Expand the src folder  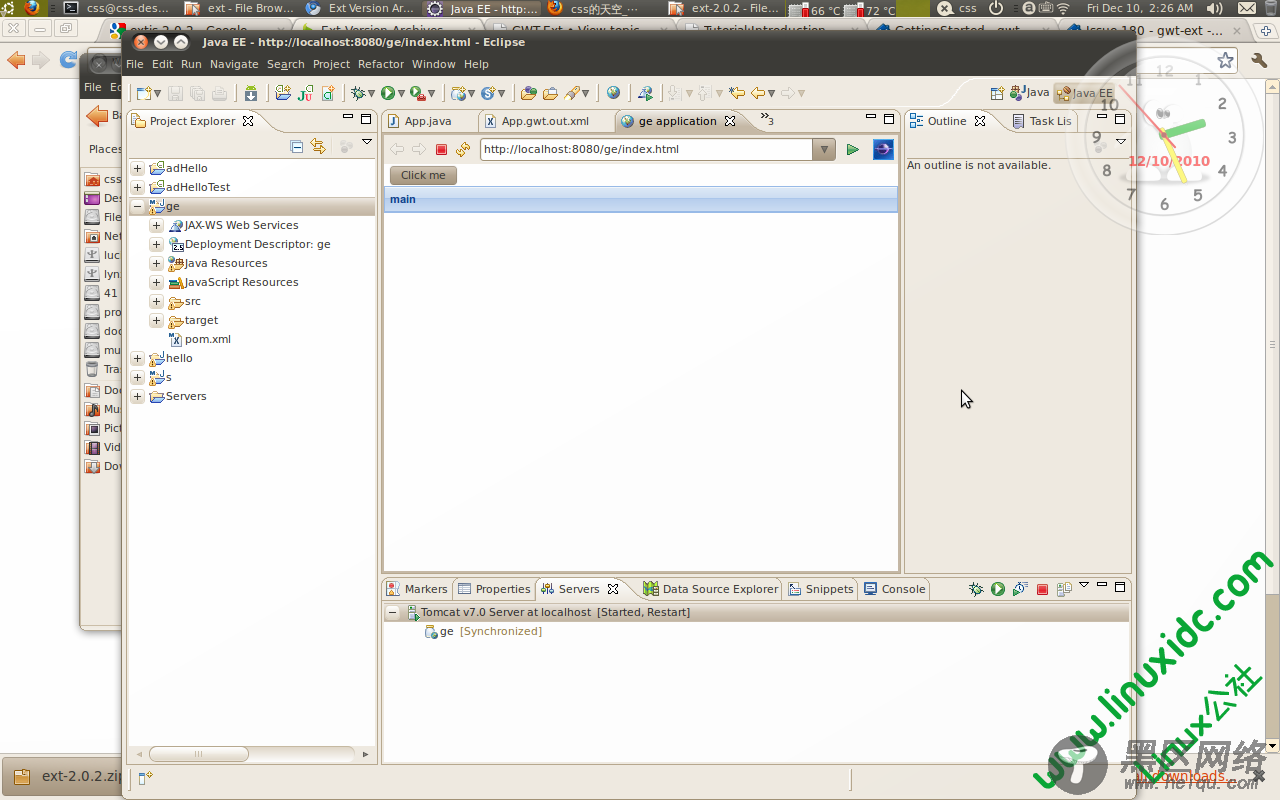[x=156, y=301]
